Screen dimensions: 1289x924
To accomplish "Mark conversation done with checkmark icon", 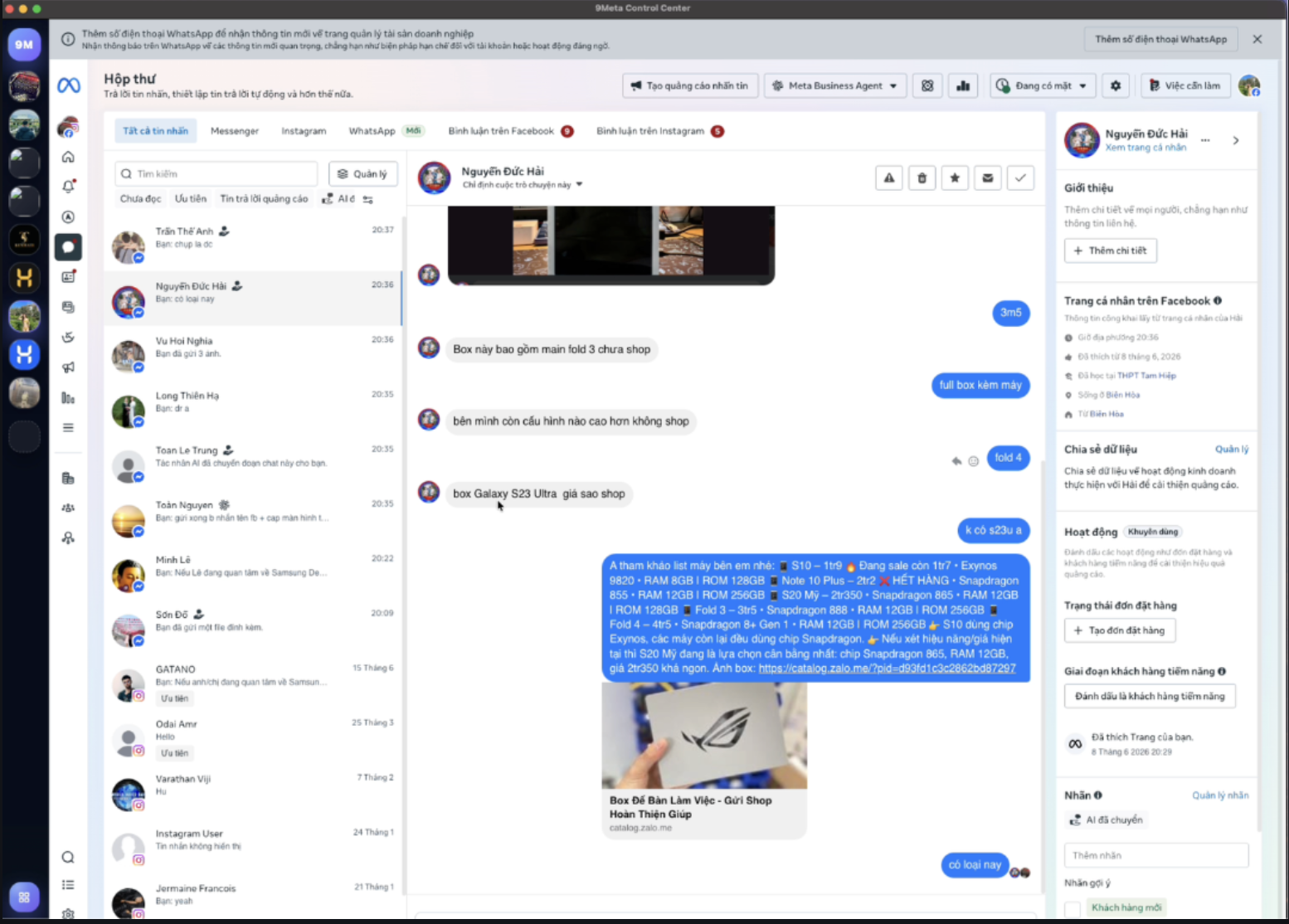I will 1020,178.
